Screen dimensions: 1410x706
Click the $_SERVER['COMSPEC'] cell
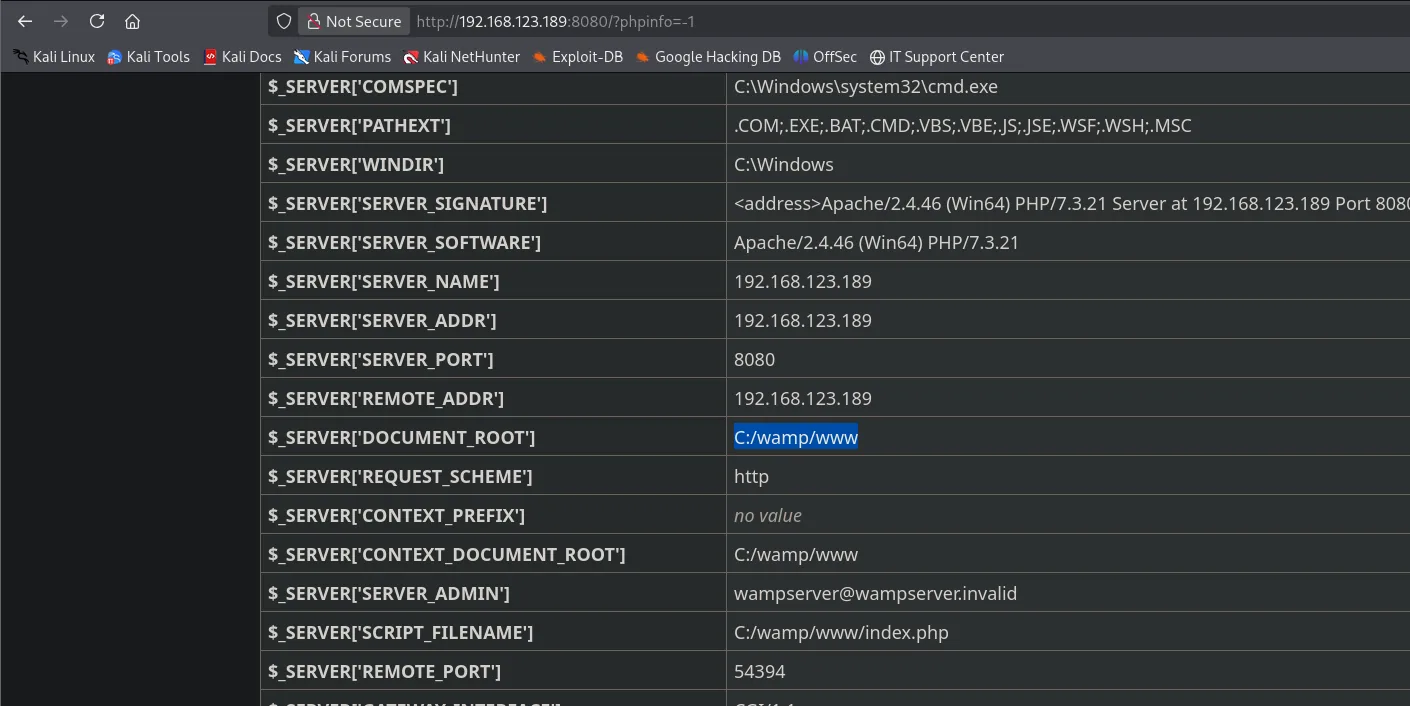493,87
